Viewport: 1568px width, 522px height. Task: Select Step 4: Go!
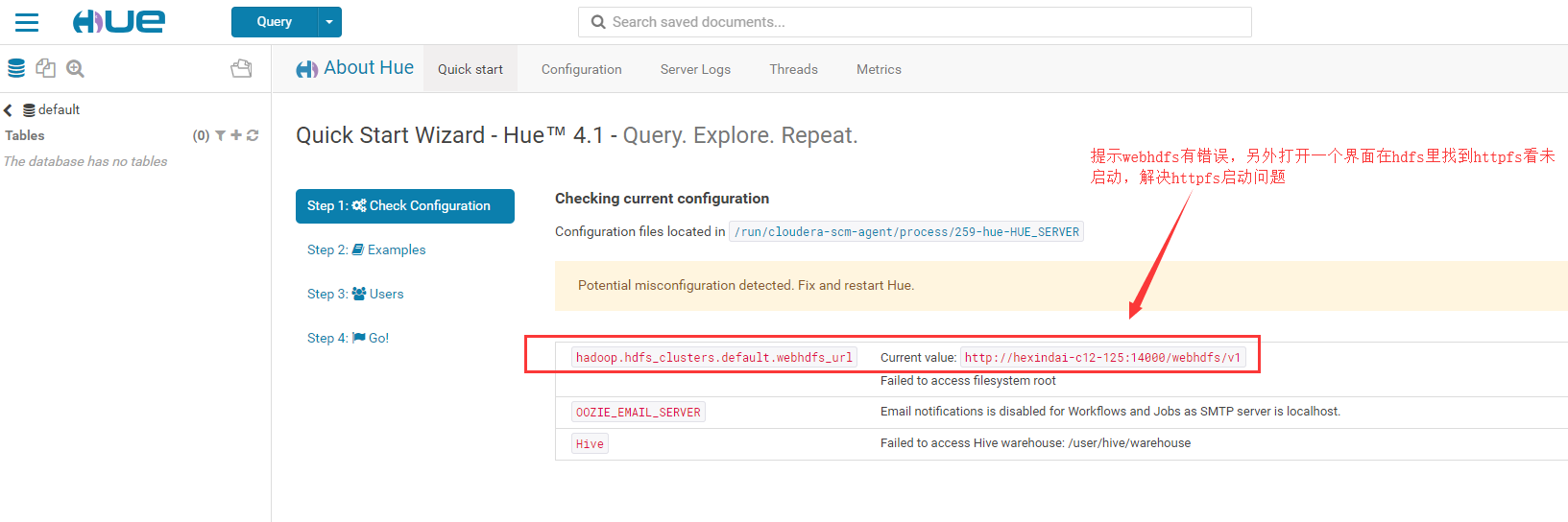pos(348,338)
